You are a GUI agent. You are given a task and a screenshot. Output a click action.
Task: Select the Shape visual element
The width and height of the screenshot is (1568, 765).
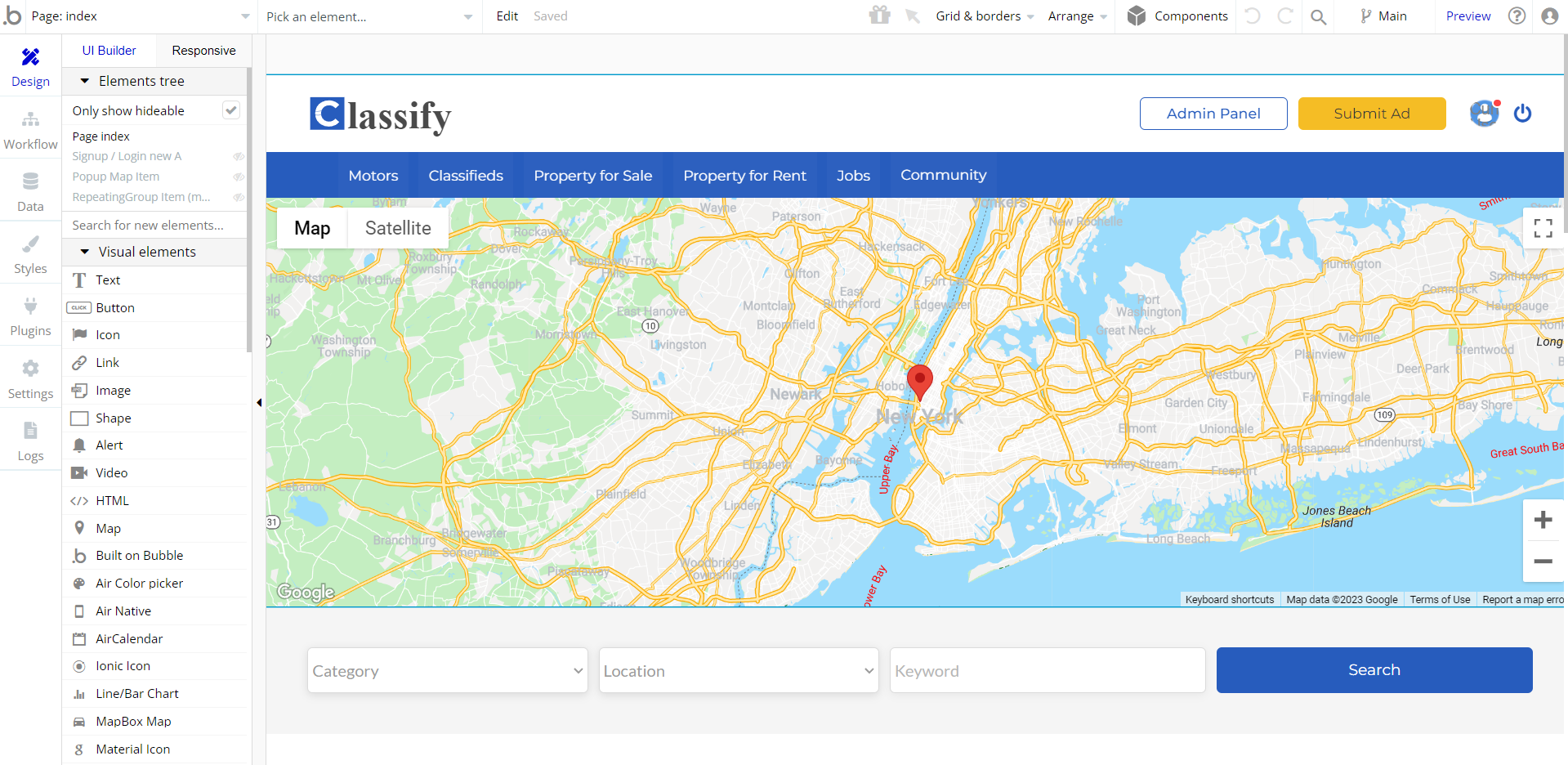click(154, 418)
